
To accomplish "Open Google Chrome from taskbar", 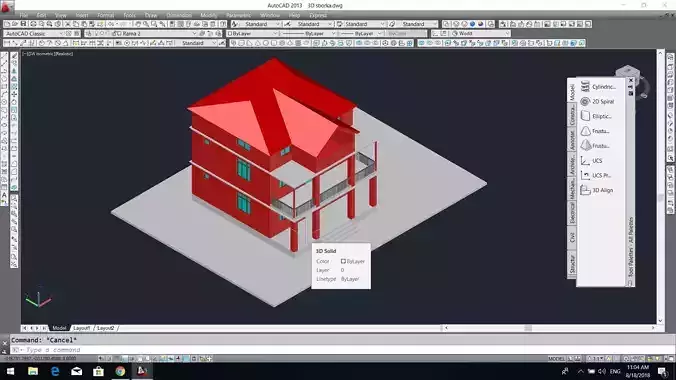I will [x=120, y=371].
